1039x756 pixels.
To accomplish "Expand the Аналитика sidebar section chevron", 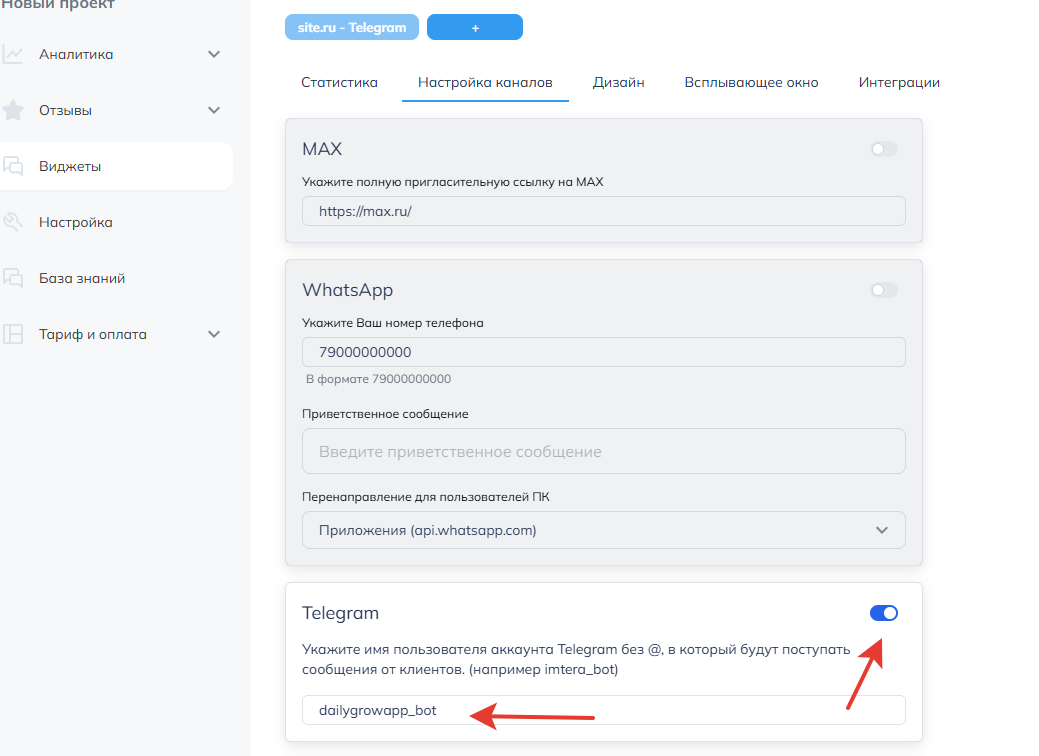I will click(214, 54).
